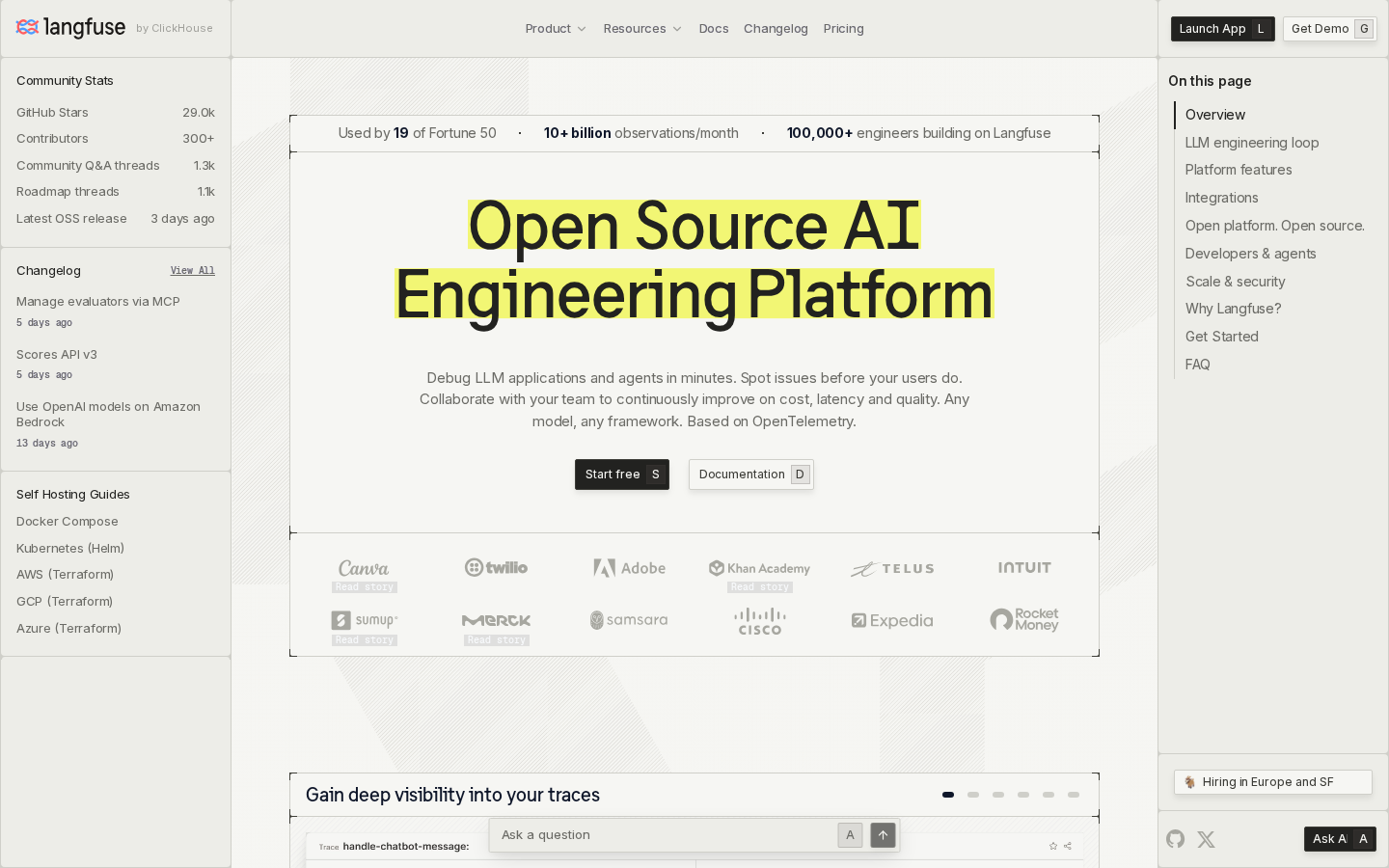Jump to Why Langfuse? section

click(x=1234, y=309)
